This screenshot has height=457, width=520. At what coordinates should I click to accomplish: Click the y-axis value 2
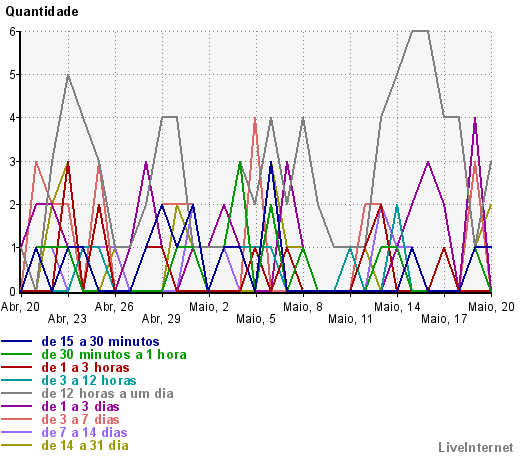click(13, 205)
